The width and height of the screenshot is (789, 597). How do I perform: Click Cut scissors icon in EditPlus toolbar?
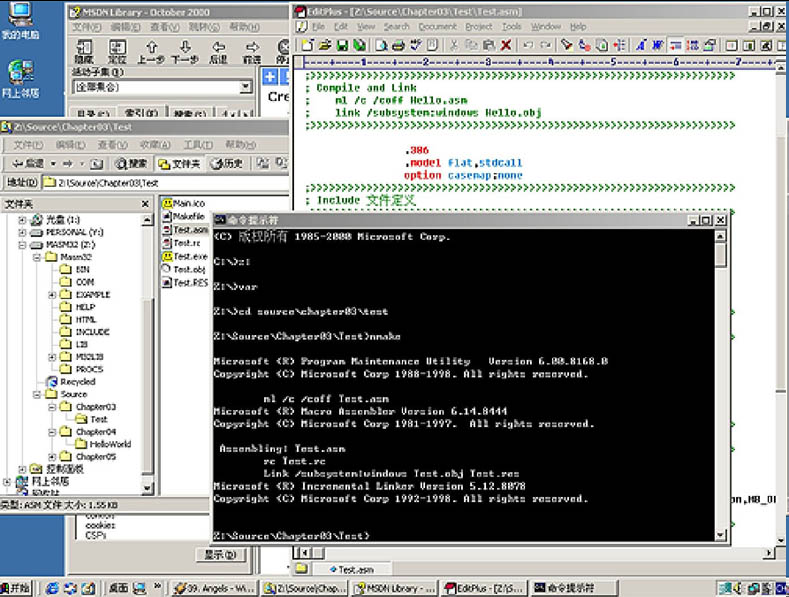454,45
